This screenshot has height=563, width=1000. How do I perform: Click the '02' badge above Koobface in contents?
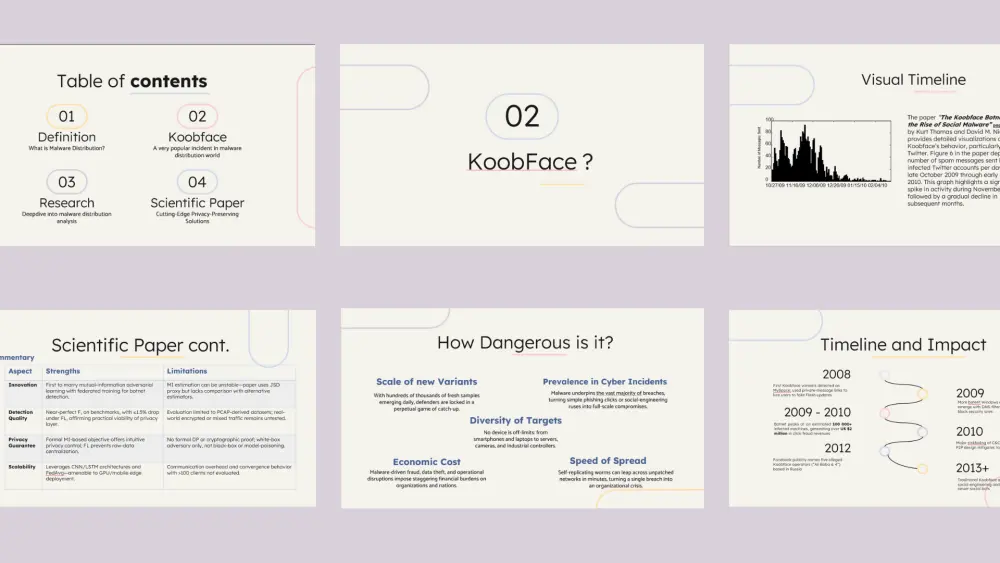coord(197,117)
